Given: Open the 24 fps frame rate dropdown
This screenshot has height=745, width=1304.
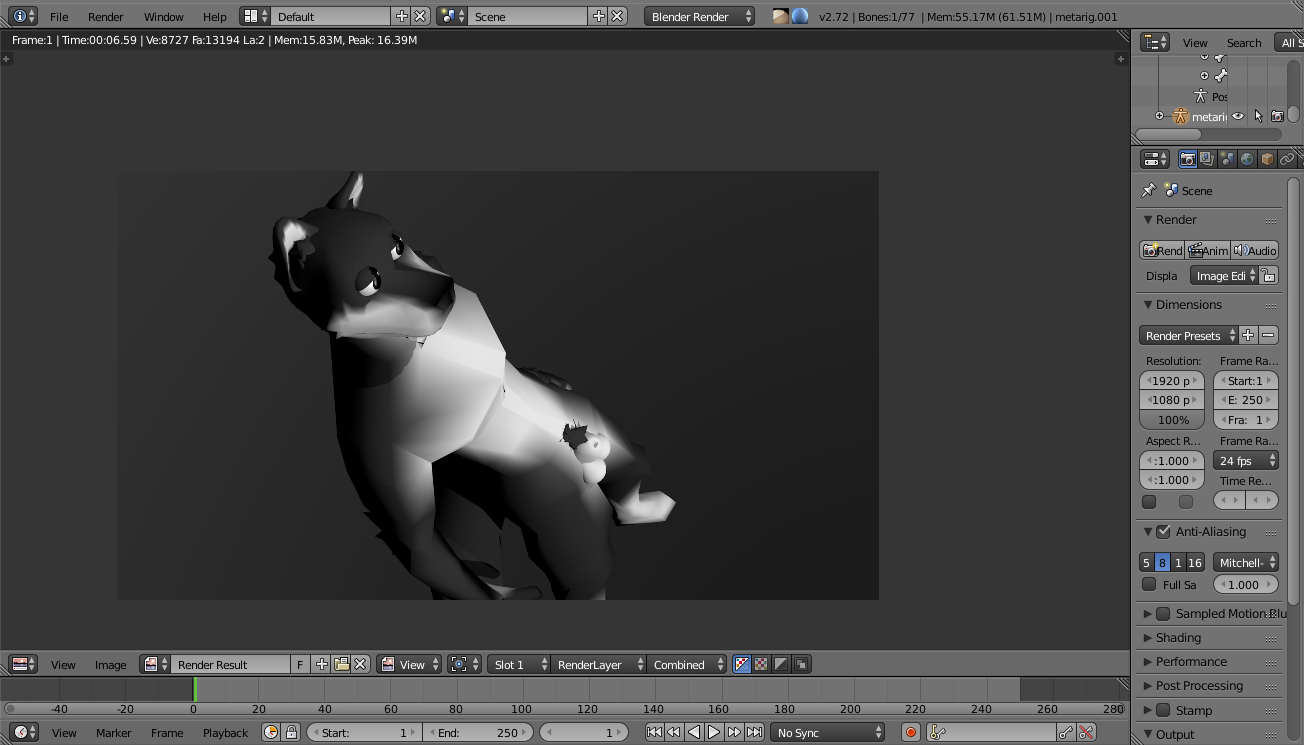Looking at the screenshot, I should tap(1245, 460).
